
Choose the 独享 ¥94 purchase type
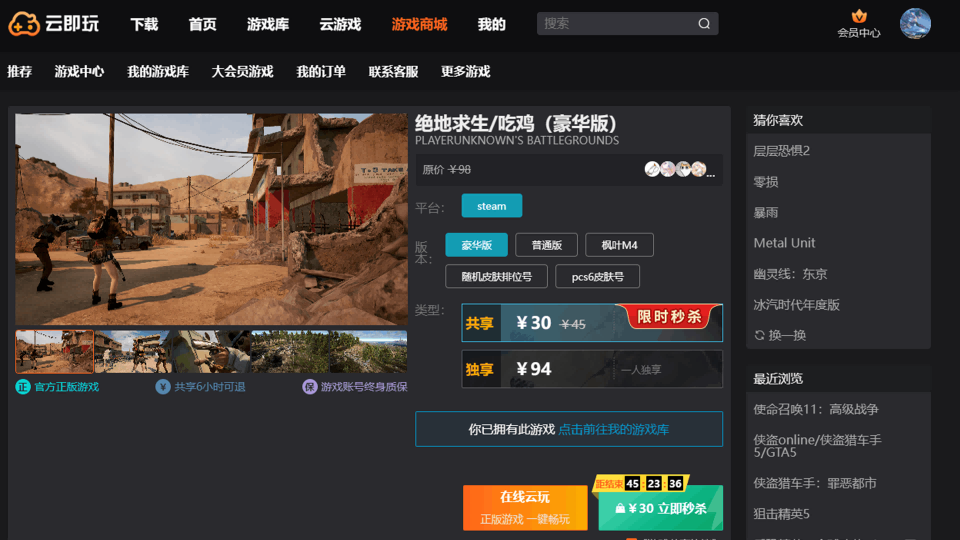[592, 369]
